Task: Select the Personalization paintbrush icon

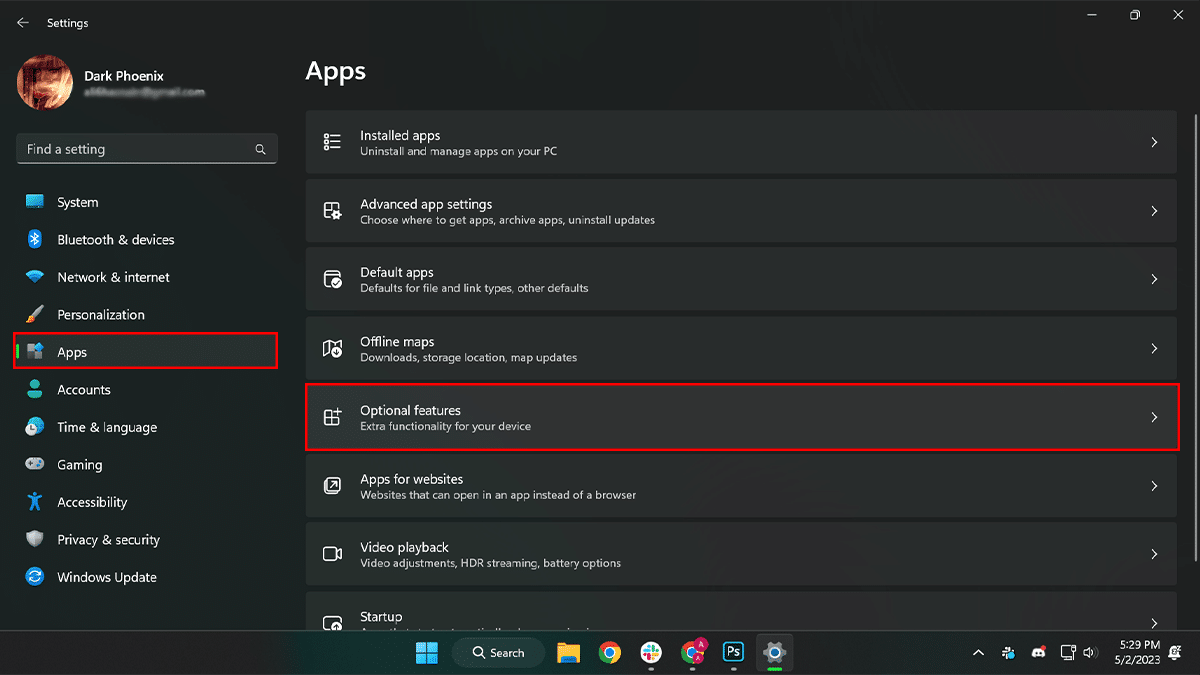Action: 35,314
